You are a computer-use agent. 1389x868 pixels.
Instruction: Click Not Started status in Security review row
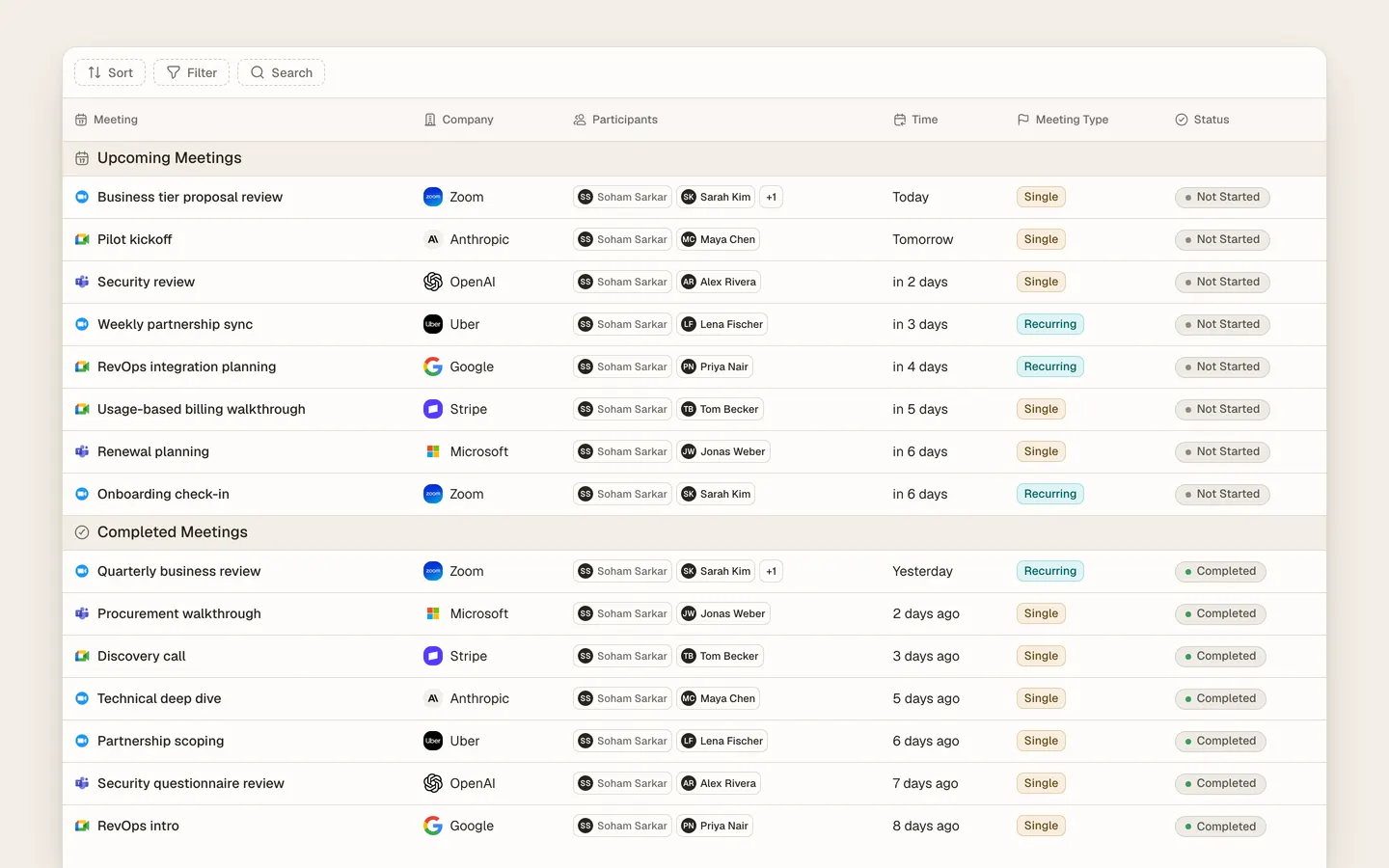pos(1222,282)
